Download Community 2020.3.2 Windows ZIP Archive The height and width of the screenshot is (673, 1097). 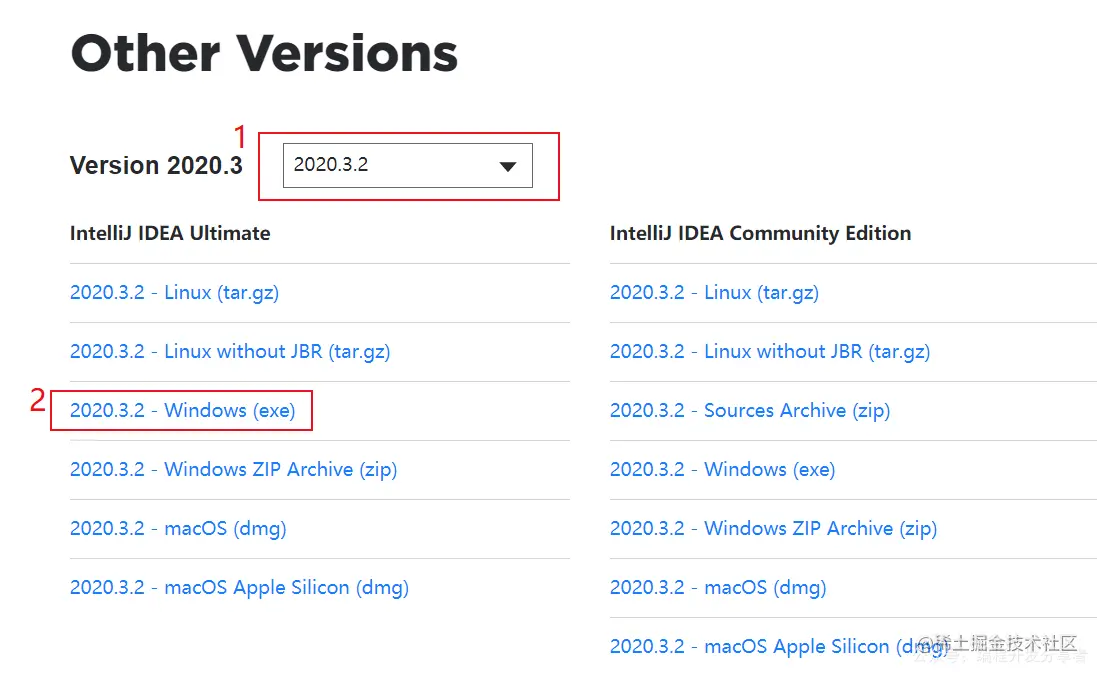pyautogui.click(x=773, y=528)
